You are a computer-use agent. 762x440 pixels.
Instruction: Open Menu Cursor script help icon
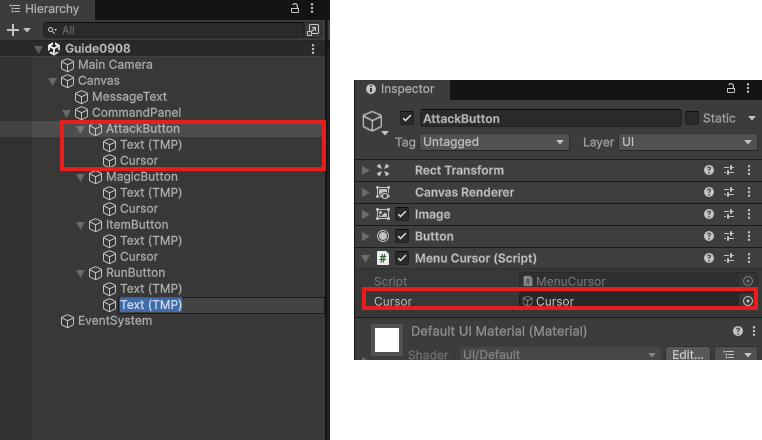click(x=709, y=258)
